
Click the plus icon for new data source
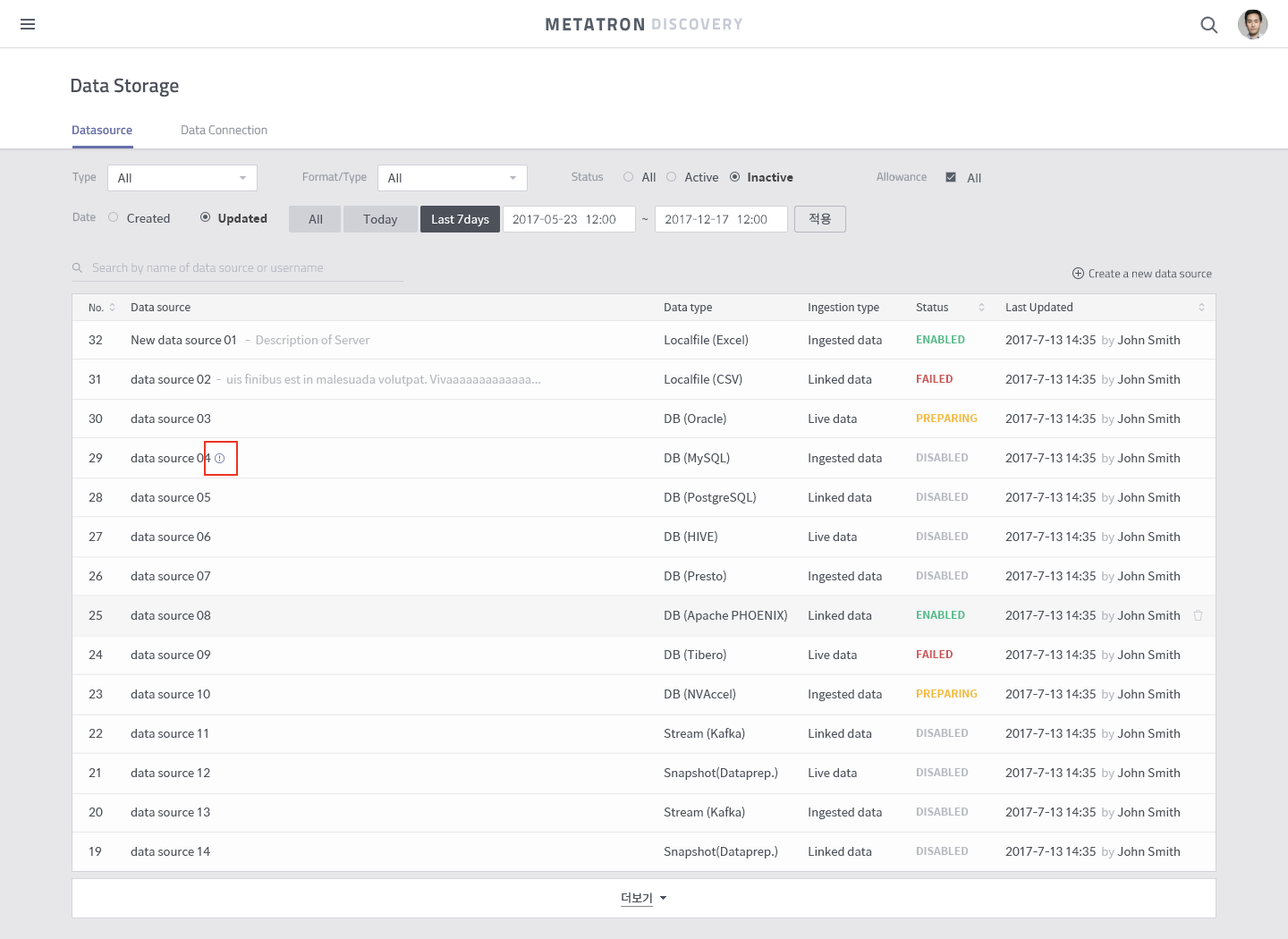pos(1078,274)
